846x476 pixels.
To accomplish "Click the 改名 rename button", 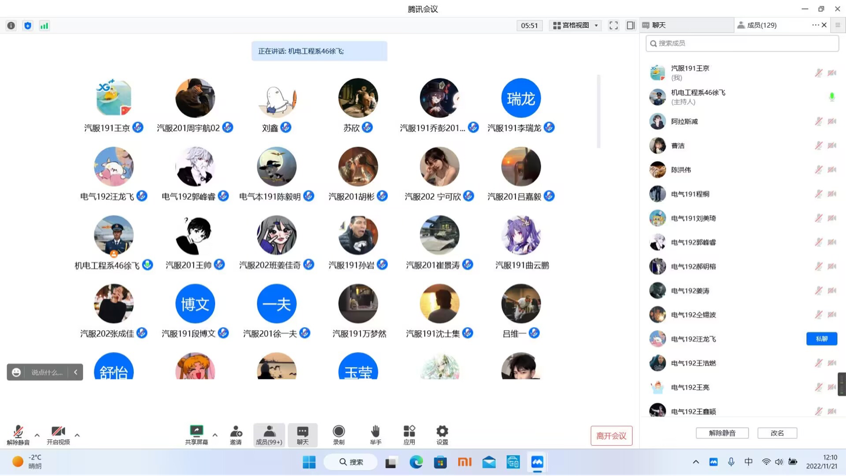I will (777, 433).
